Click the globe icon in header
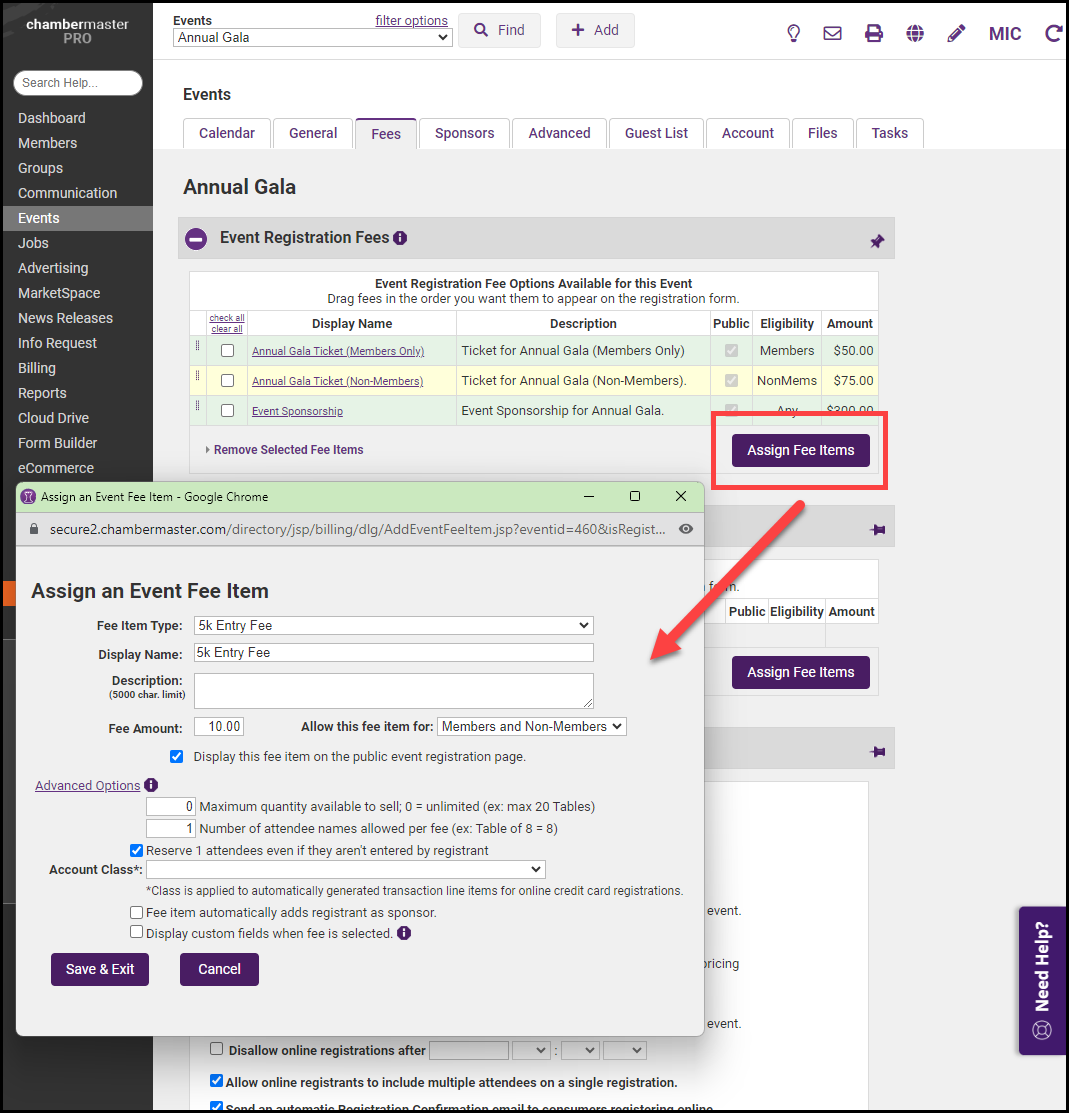Image resolution: width=1069 pixels, height=1113 pixels. click(915, 33)
